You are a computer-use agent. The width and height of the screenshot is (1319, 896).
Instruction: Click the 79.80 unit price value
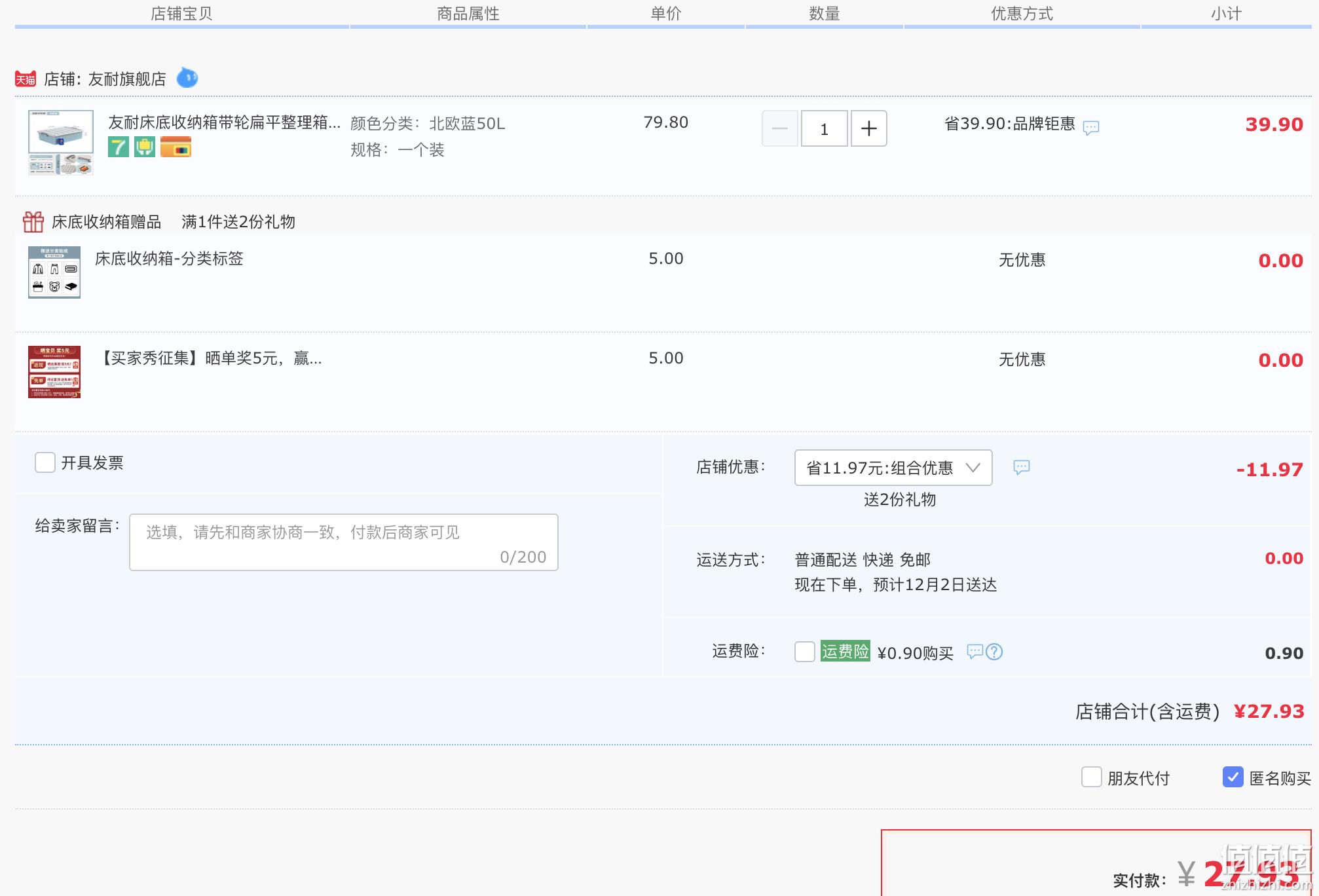tap(666, 122)
